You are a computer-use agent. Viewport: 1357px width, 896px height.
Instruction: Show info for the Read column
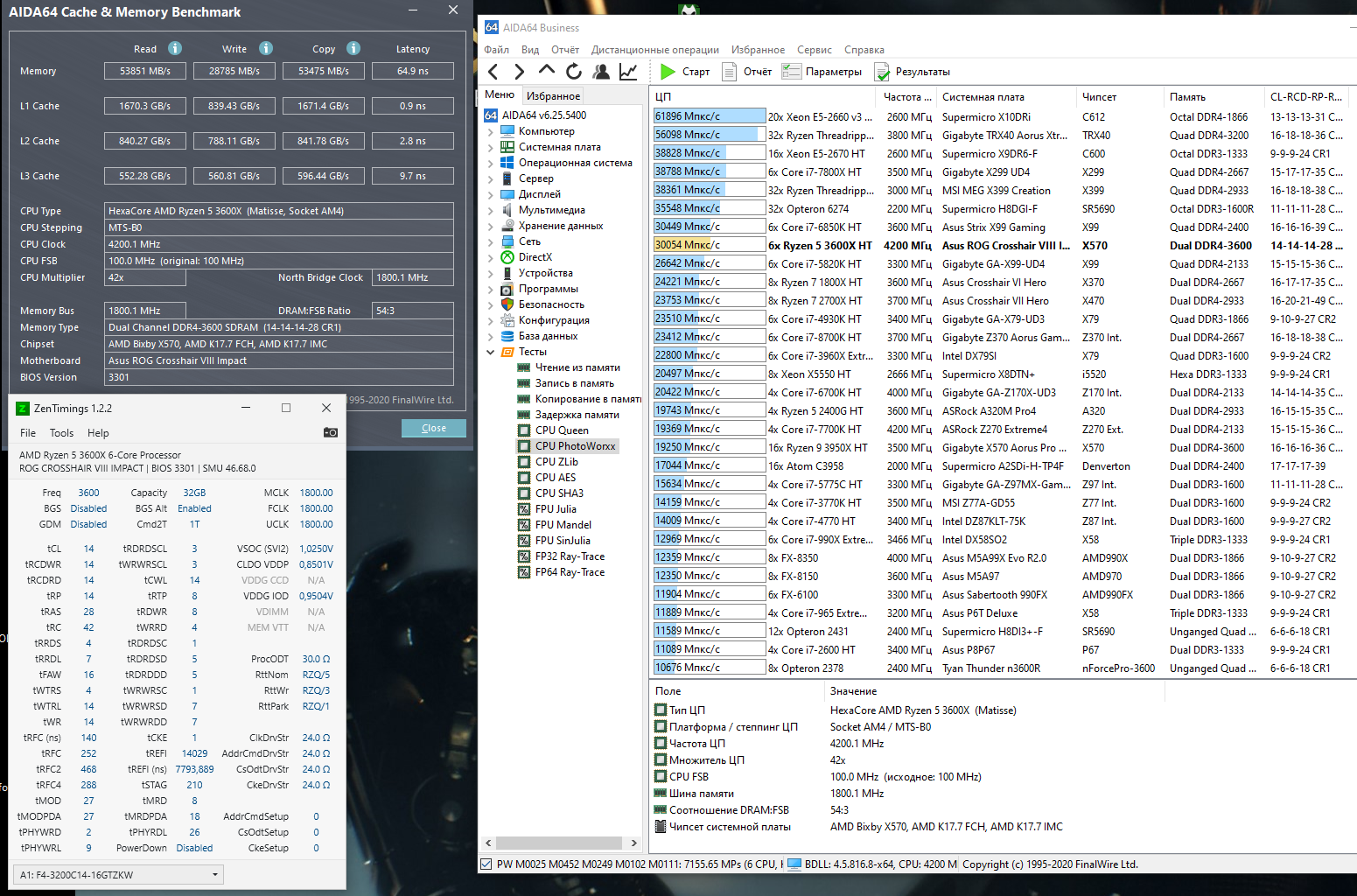[x=175, y=48]
